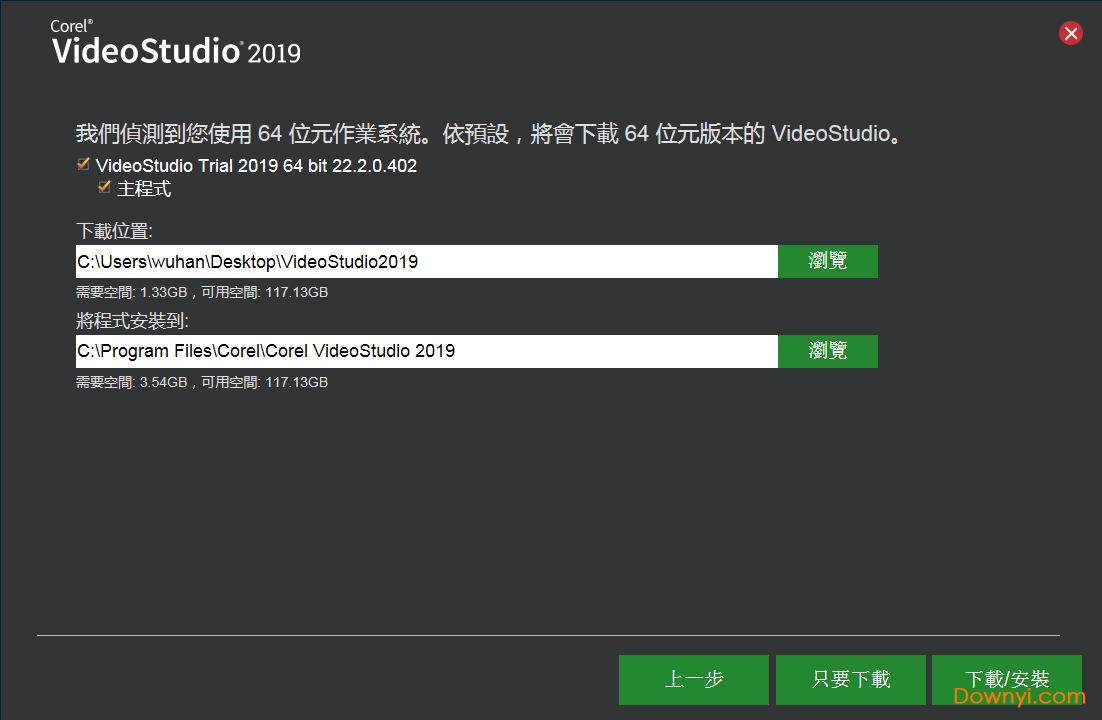Image resolution: width=1102 pixels, height=720 pixels.
Task: Uncheck VideoStudio Trial 2019 64 bit checkbox
Action: click(x=84, y=164)
